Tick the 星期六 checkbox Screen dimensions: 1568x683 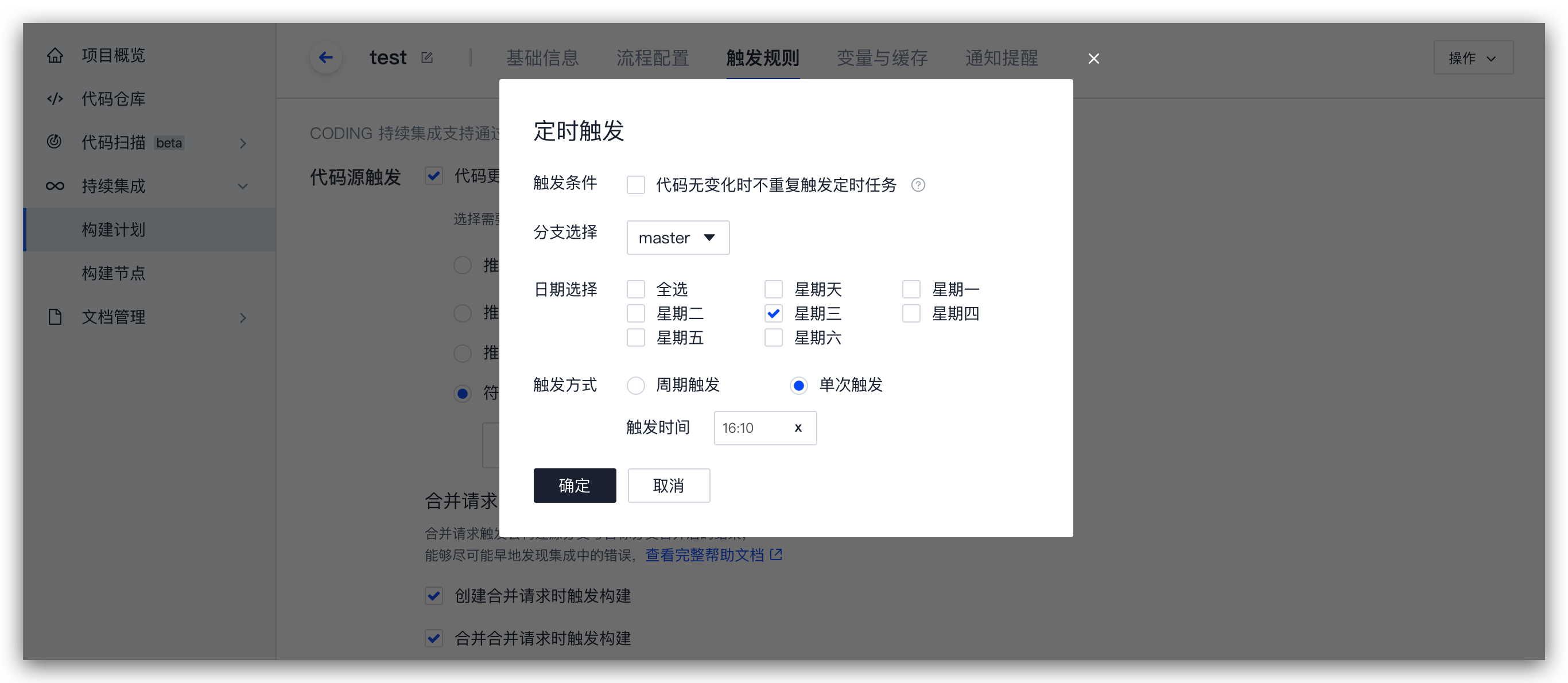pyautogui.click(x=773, y=338)
